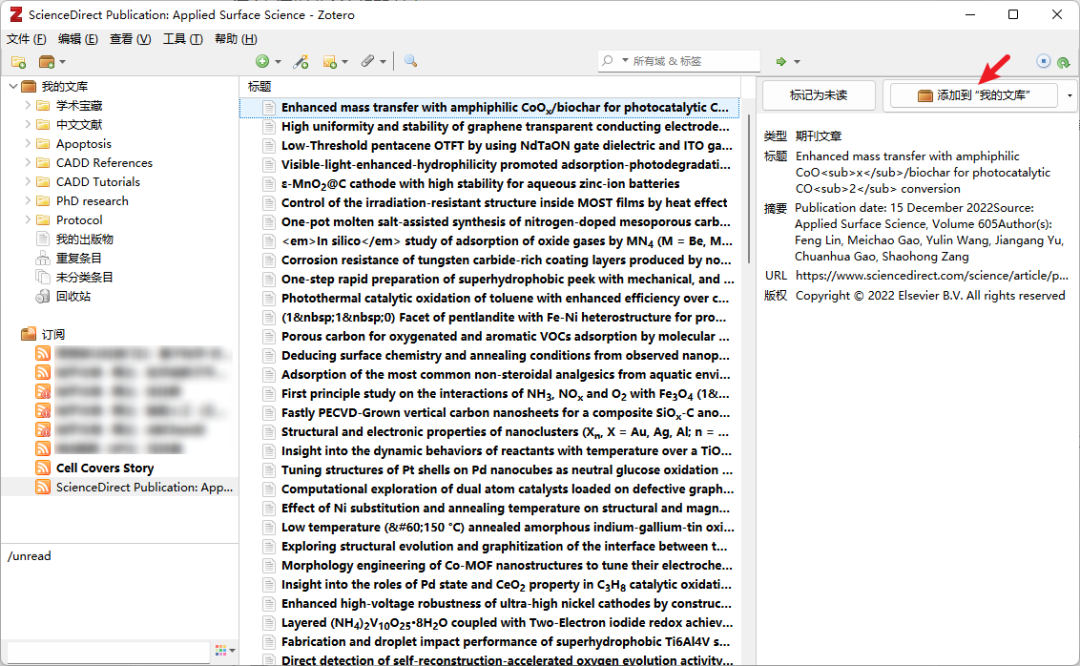Open the New Library dropdown icon
Viewport: 1080px width, 666px height.
(x=52, y=62)
